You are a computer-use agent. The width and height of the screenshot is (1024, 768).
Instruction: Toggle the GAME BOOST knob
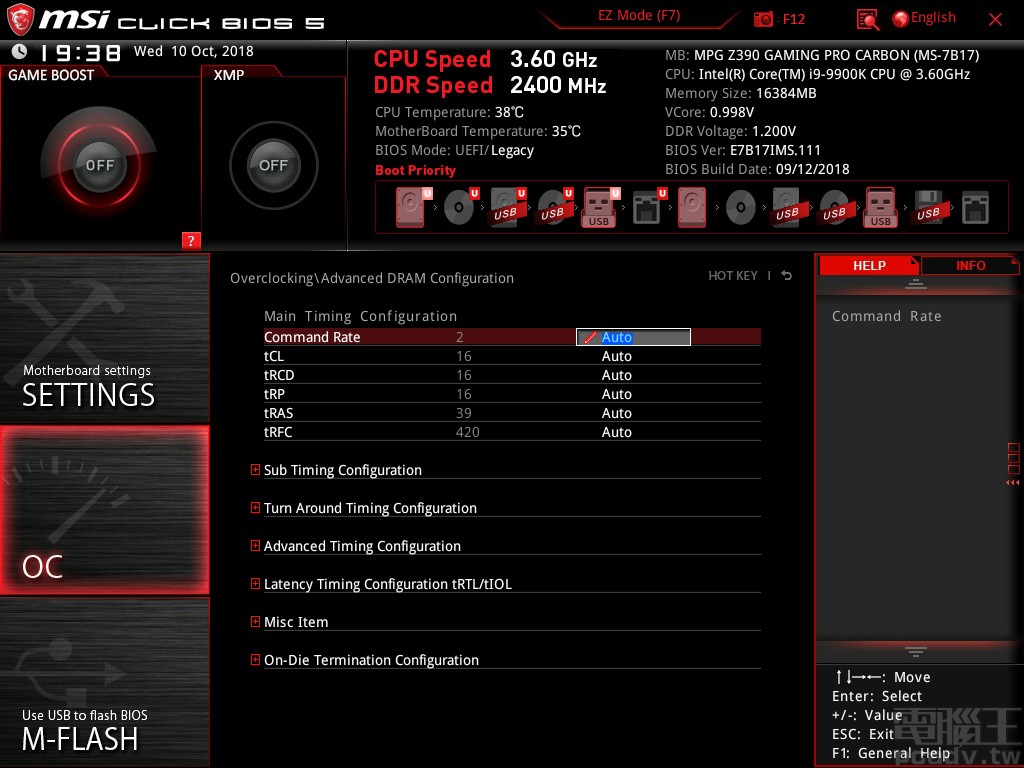tap(99, 165)
